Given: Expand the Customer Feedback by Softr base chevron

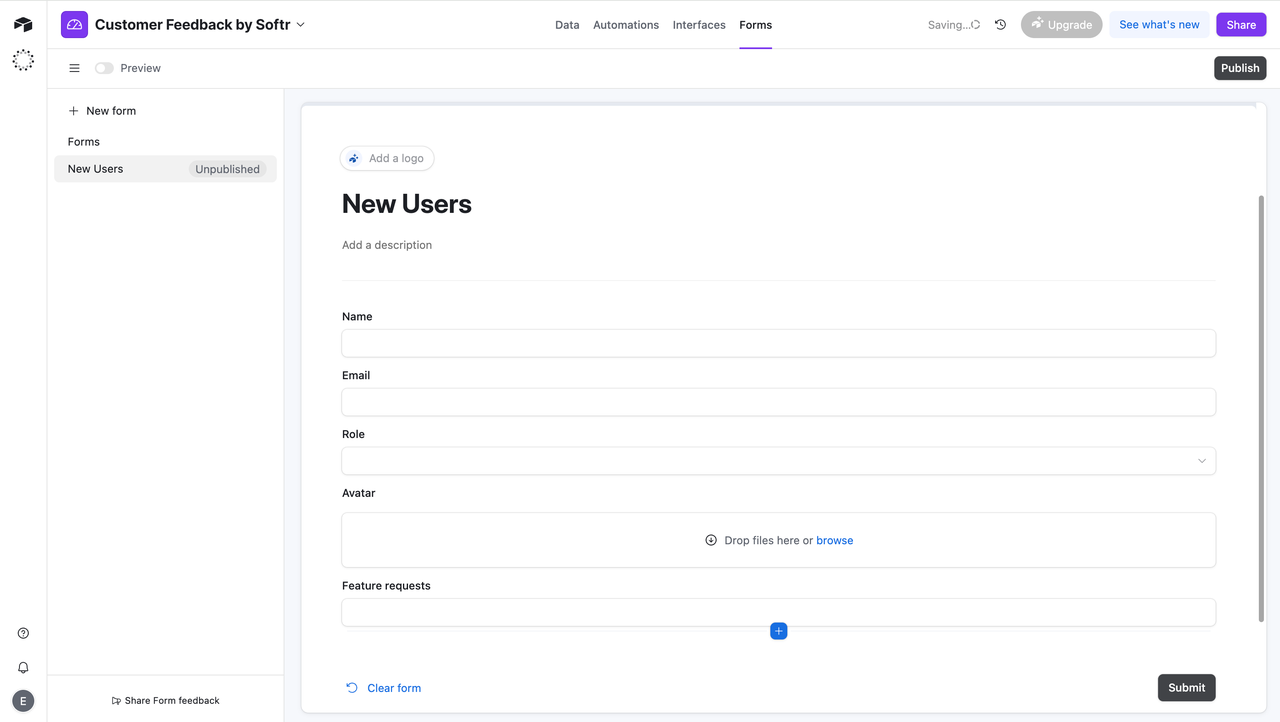Looking at the screenshot, I should click(298, 24).
